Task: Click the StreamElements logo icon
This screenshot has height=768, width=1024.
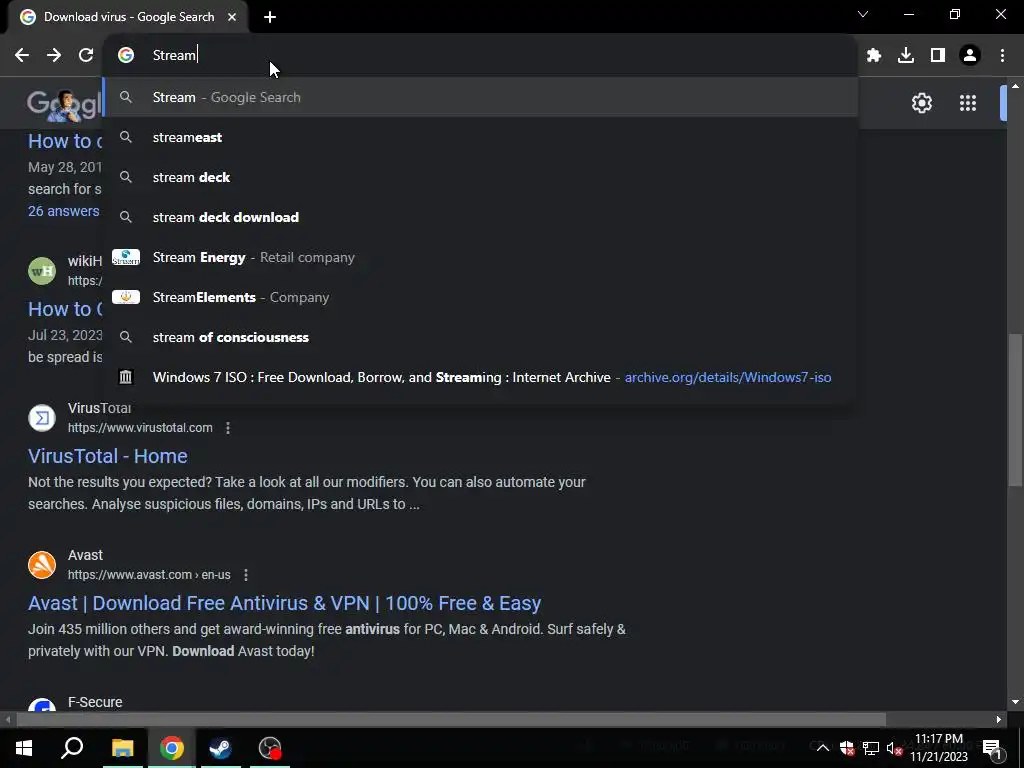Action: point(125,297)
